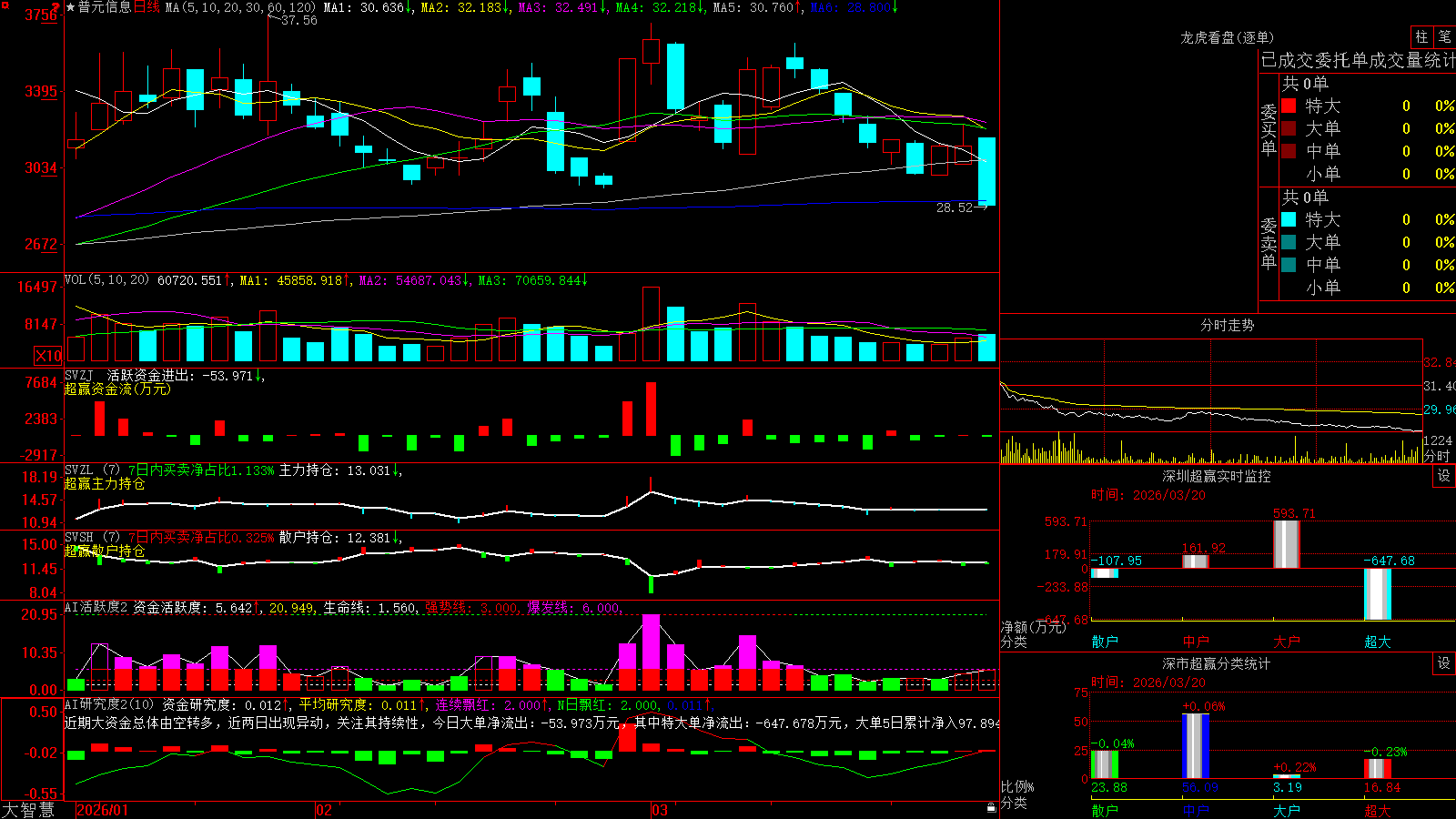Open 设 settings for 深市超赢分类统计
1456x819 pixels.
point(1444,663)
